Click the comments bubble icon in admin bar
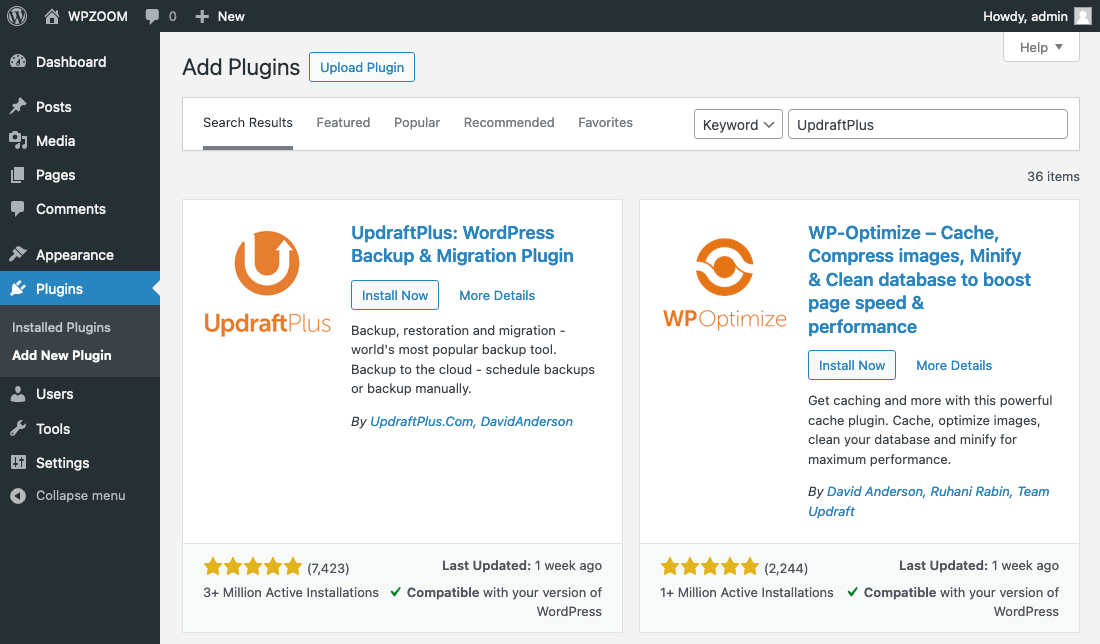 [152, 16]
